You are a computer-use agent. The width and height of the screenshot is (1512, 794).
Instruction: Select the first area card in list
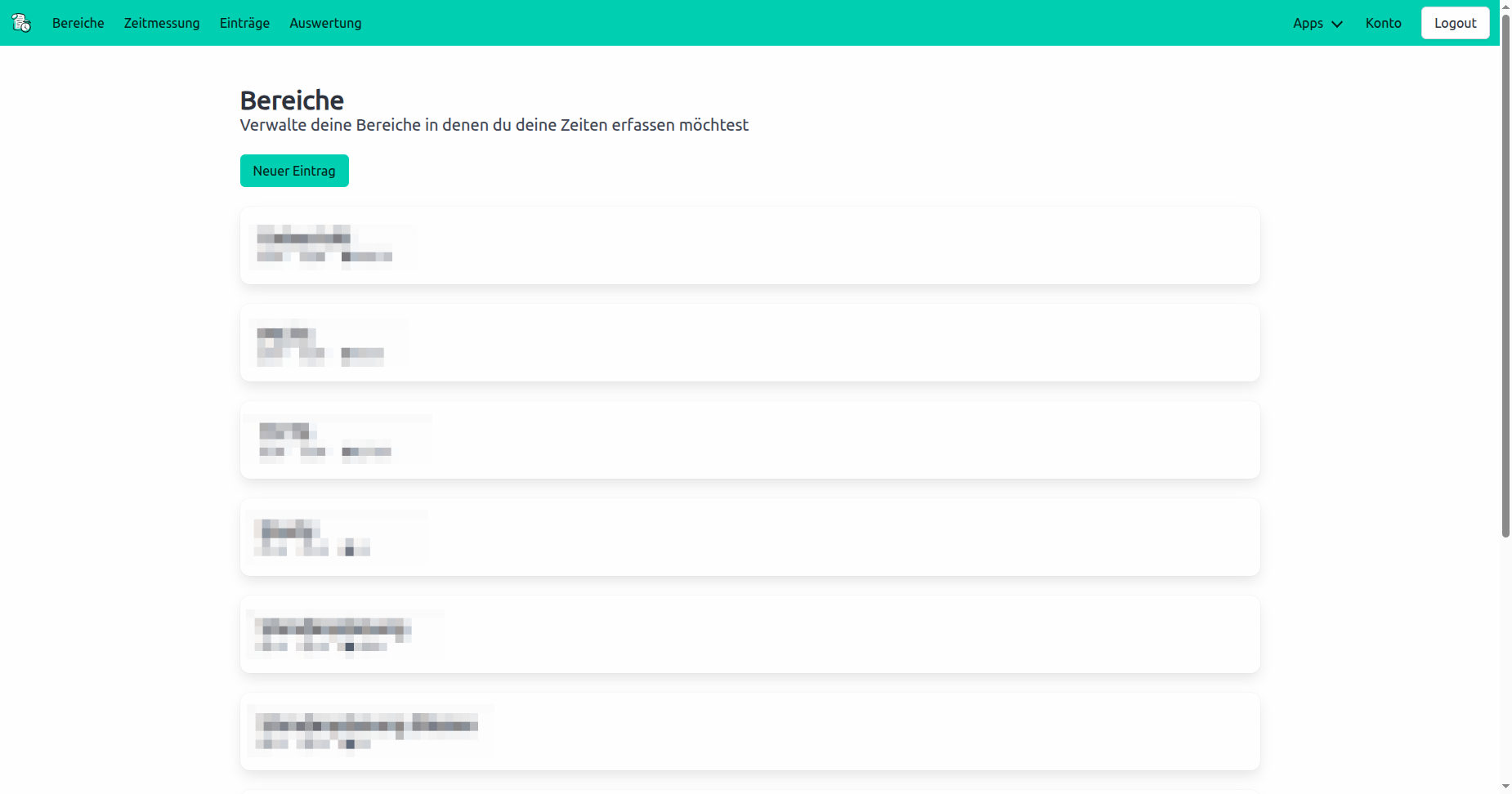pos(749,245)
